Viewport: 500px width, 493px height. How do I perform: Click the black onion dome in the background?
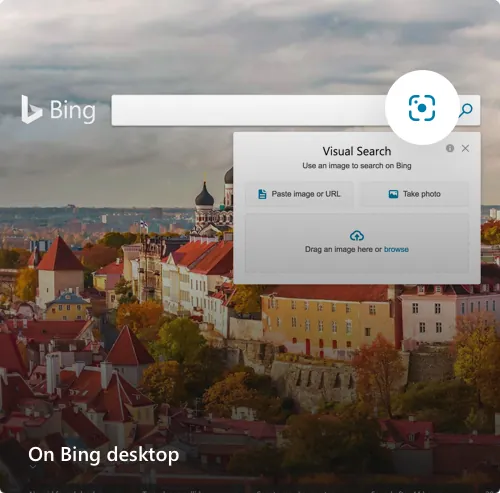[204, 196]
